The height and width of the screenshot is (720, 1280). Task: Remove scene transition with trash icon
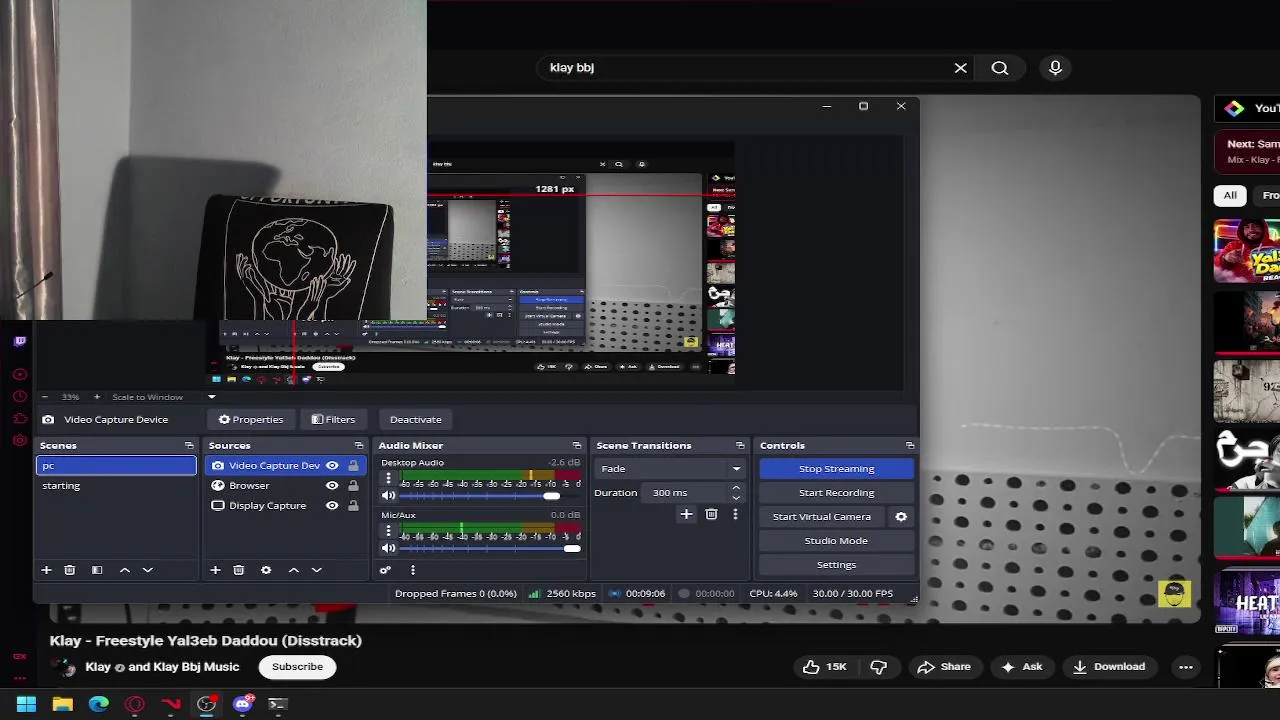(x=711, y=514)
